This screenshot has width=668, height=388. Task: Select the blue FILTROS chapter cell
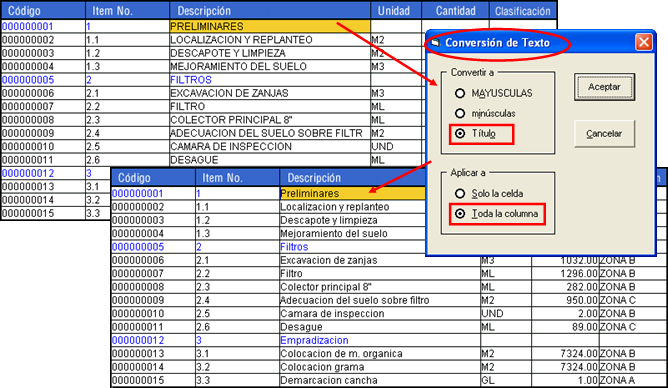(270, 80)
